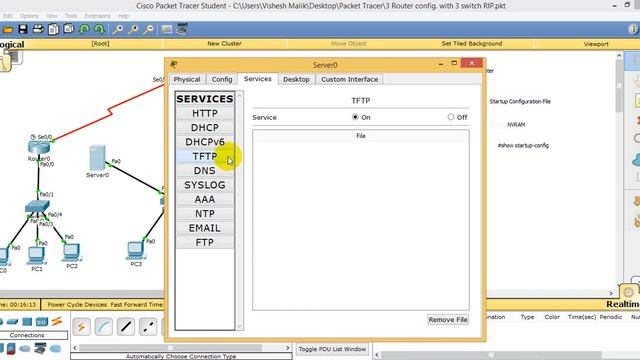640x360 pixels.
Task: Turn TFTP service Off
Action: coord(451,117)
